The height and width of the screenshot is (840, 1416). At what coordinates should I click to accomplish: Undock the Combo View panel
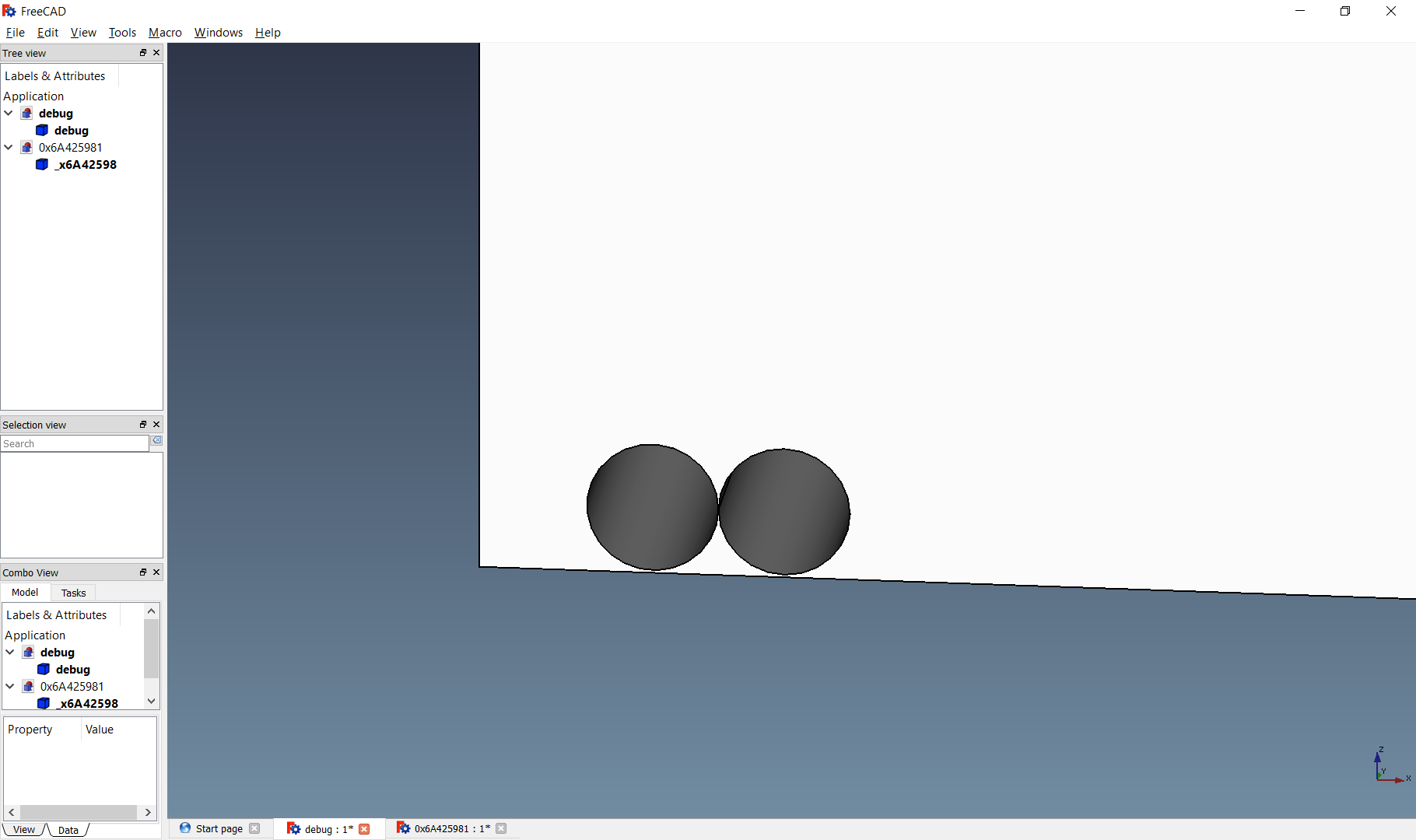pos(143,572)
